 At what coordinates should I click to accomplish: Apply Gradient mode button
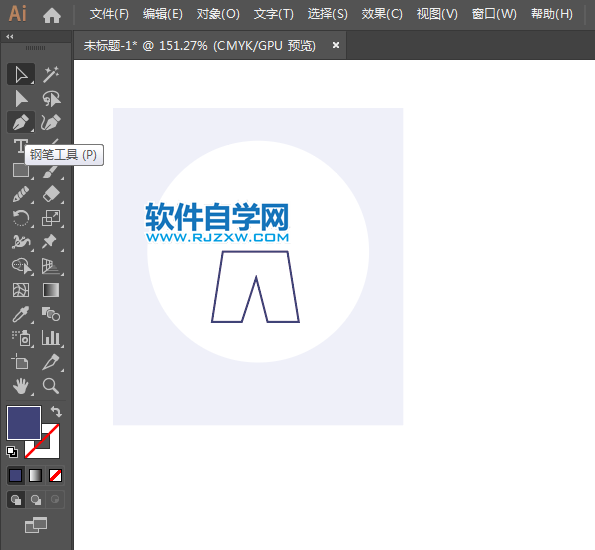click(x=35, y=476)
